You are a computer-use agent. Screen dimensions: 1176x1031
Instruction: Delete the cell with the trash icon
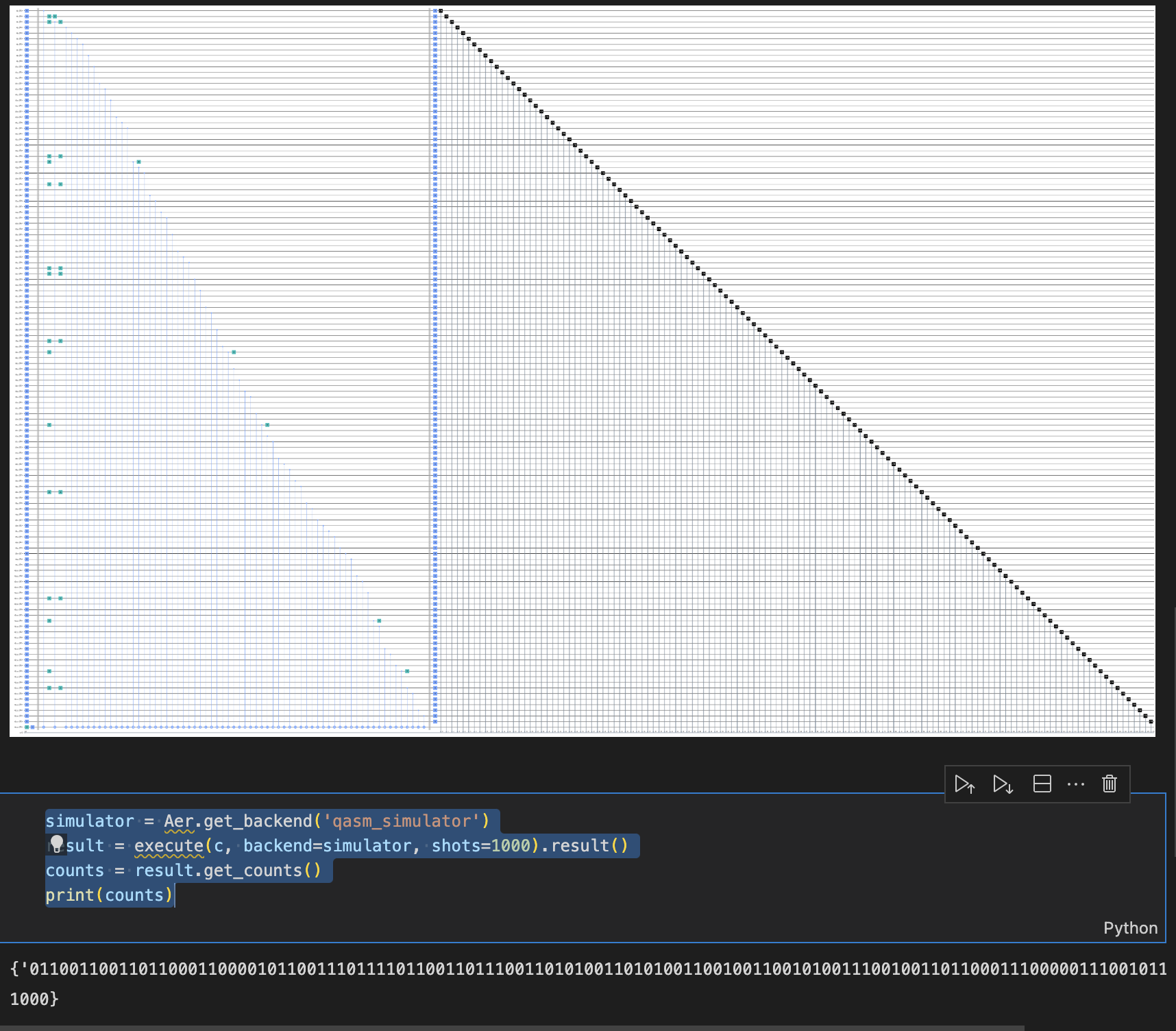click(x=1110, y=784)
